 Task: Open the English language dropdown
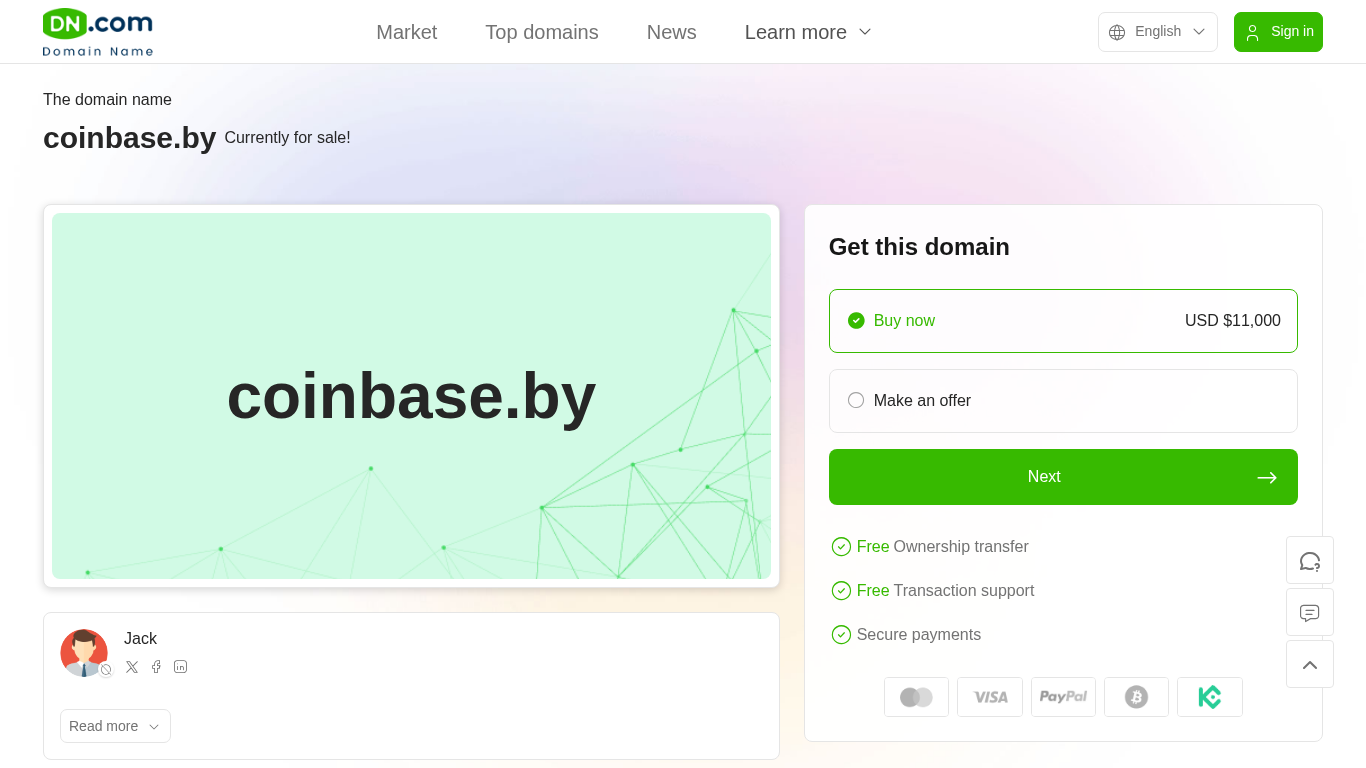pos(1157,32)
